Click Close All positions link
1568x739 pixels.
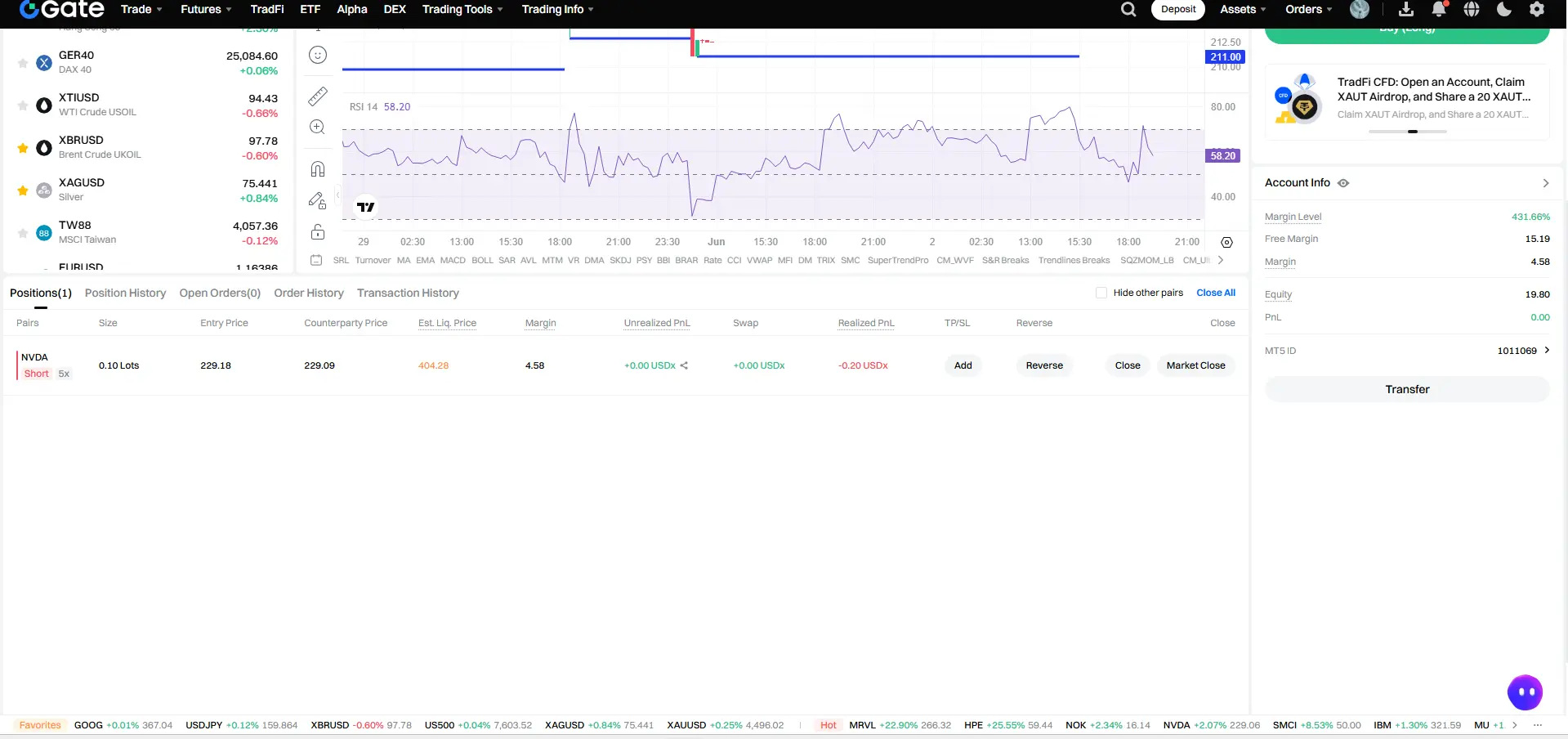(x=1216, y=293)
